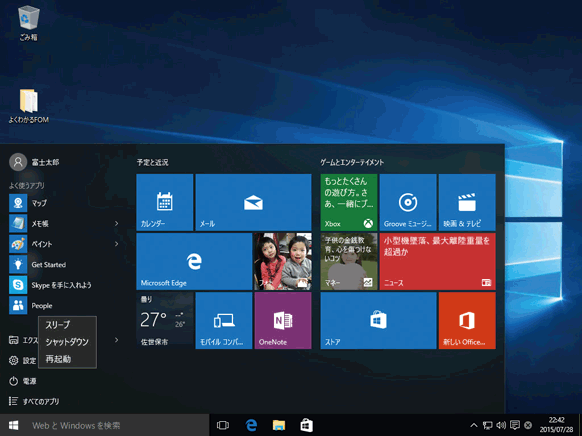The width and height of the screenshot is (582, 436).
Task: Open the 新しい Office tile
Action: pyautogui.click(x=467, y=320)
